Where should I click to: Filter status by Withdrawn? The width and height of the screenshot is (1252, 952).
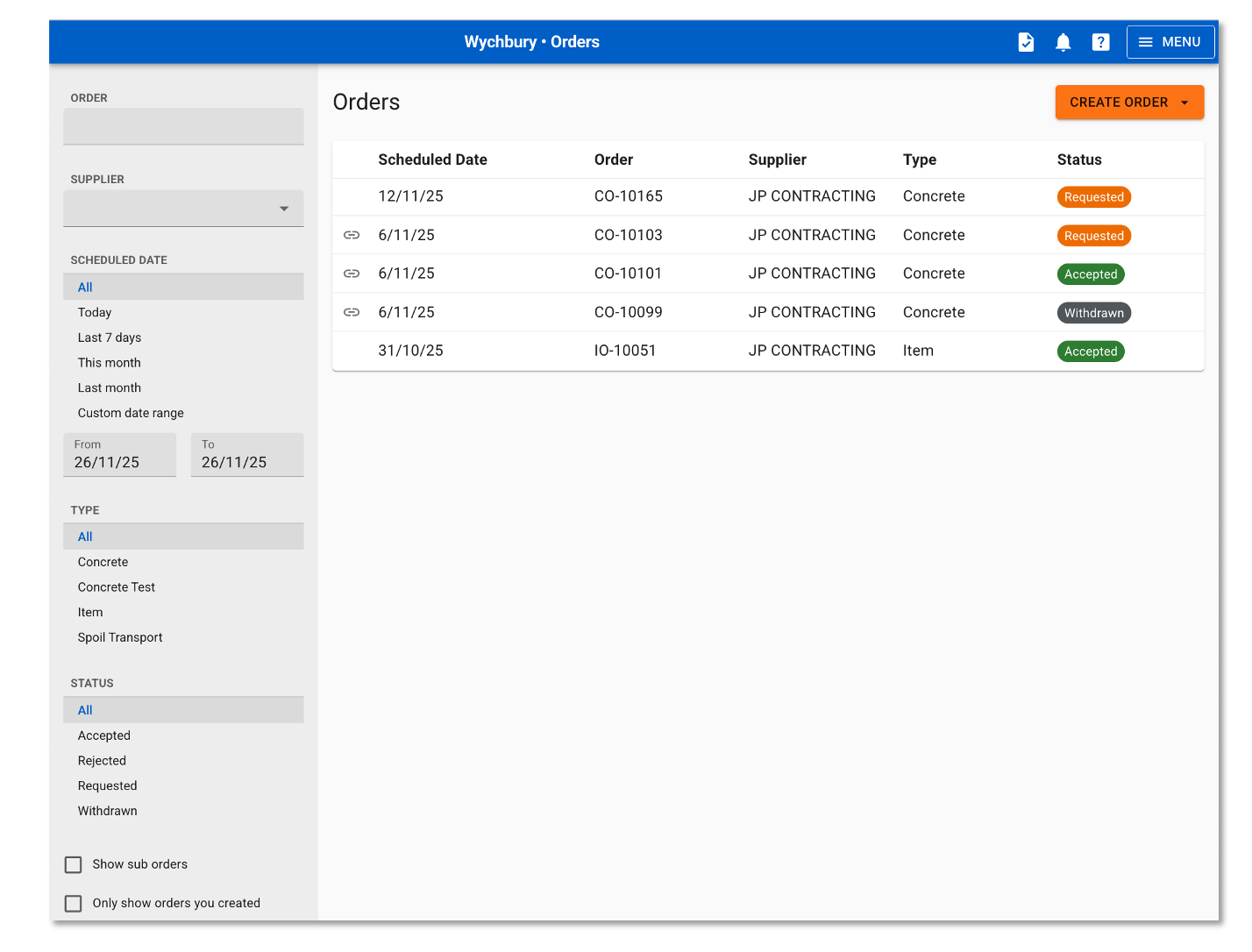point(108,811)
